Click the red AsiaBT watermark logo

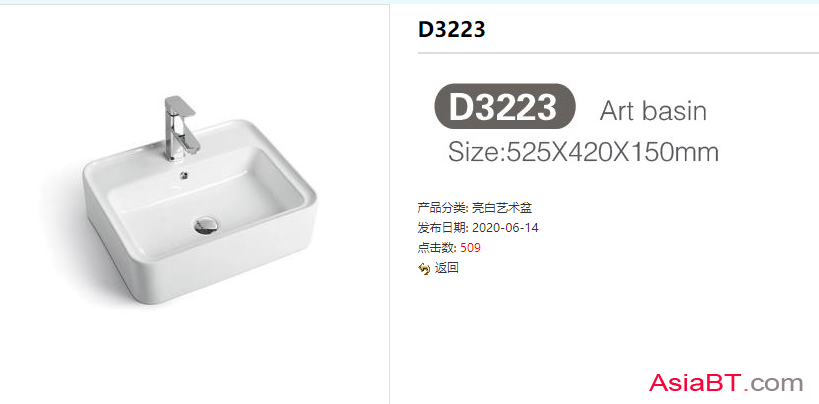[695, 383]
